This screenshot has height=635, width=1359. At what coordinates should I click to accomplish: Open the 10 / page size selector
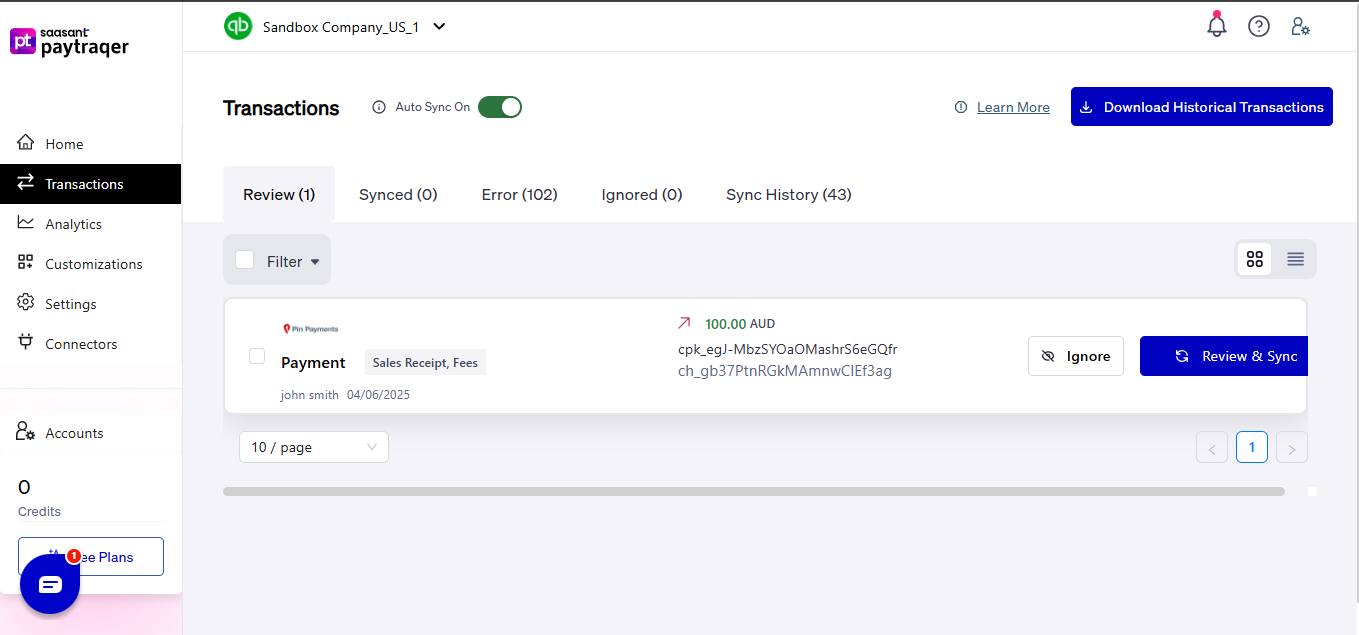(314, 447)
